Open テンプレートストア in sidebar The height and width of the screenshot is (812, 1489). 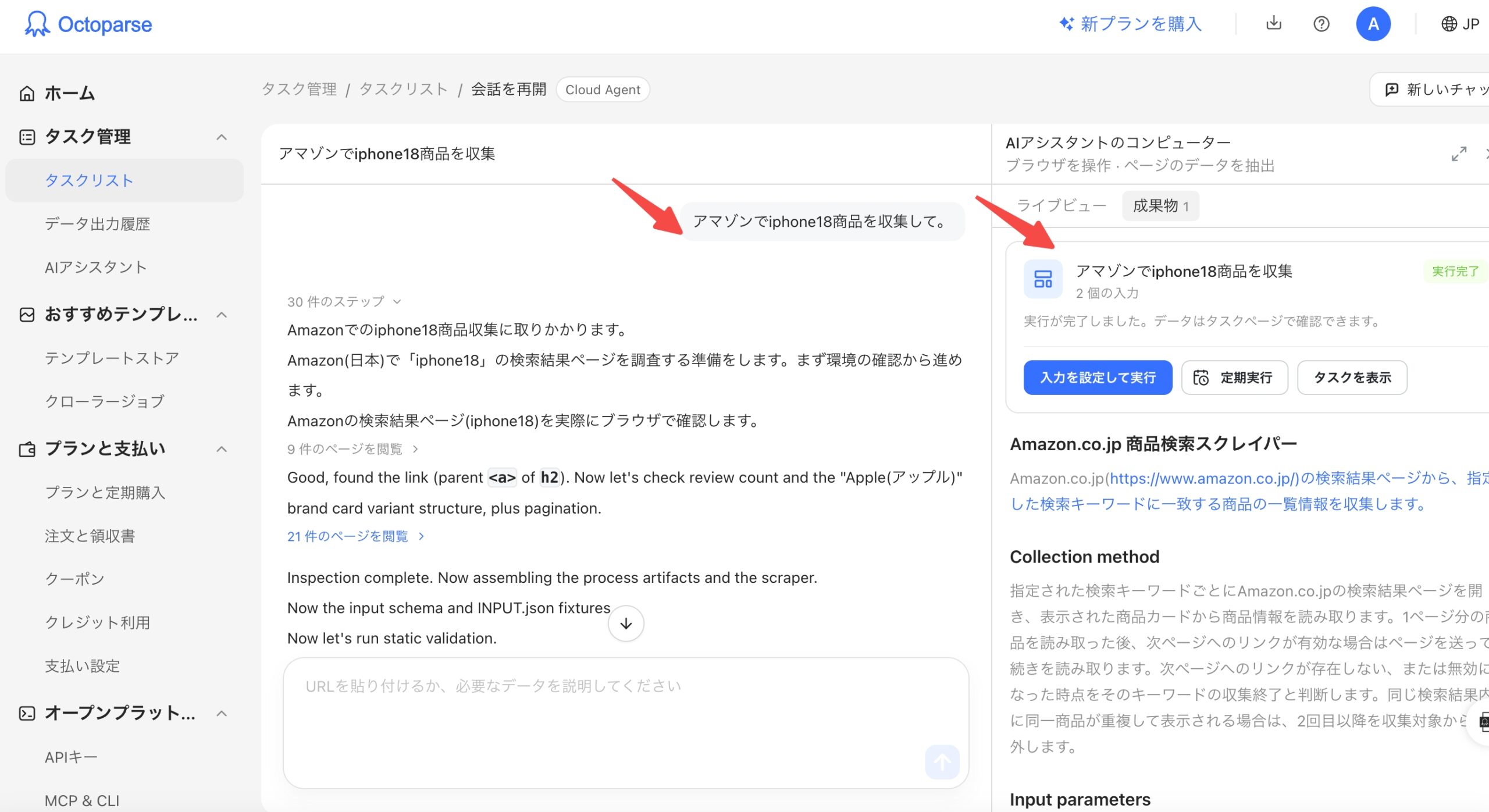(x=112, y=358)
